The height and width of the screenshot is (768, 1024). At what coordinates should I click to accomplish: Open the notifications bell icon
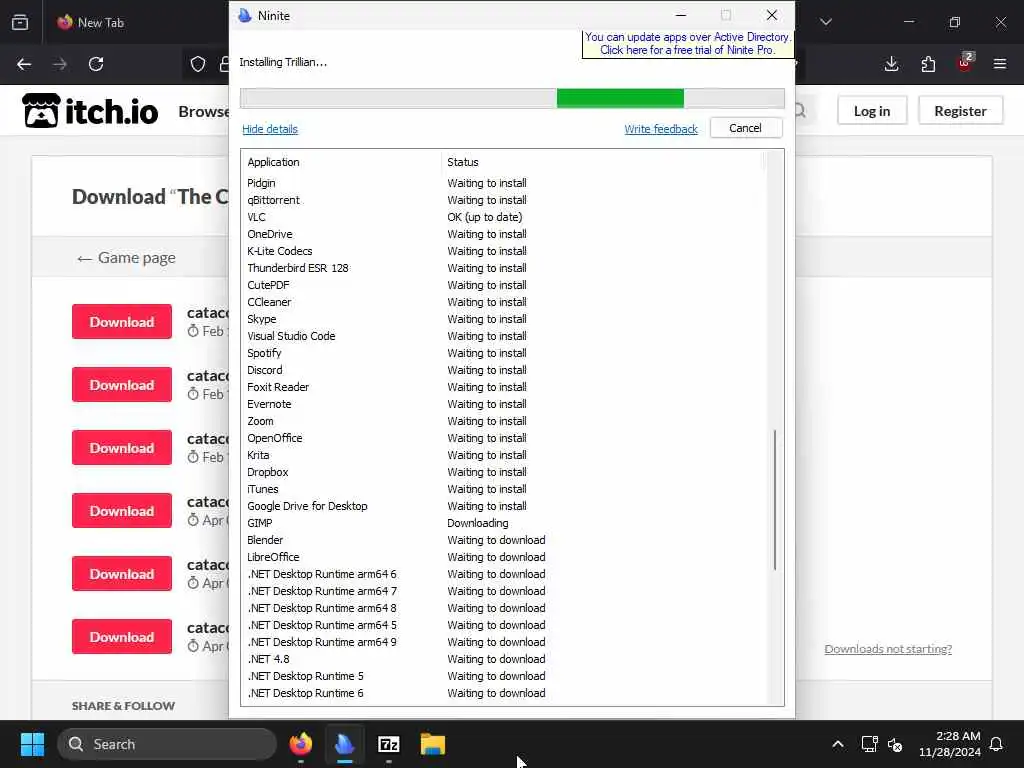click(996, 744)
